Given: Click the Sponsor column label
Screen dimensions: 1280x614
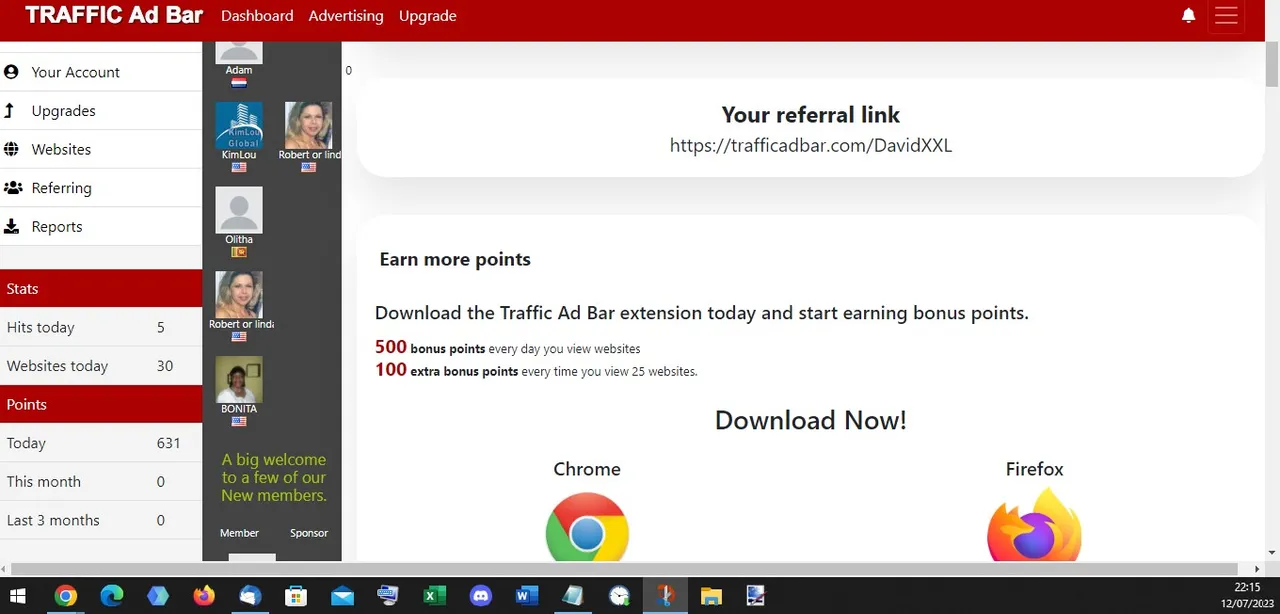Looking at the screenshot, I should pyautogui.click(x=309, y=533).
